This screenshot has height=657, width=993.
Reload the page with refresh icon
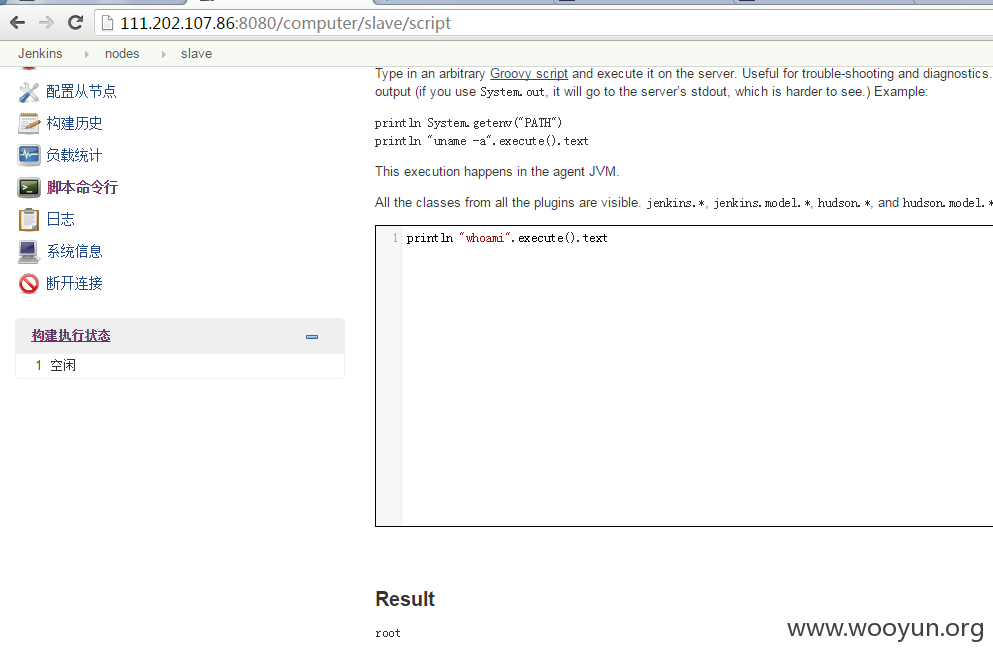coord(75,23)
